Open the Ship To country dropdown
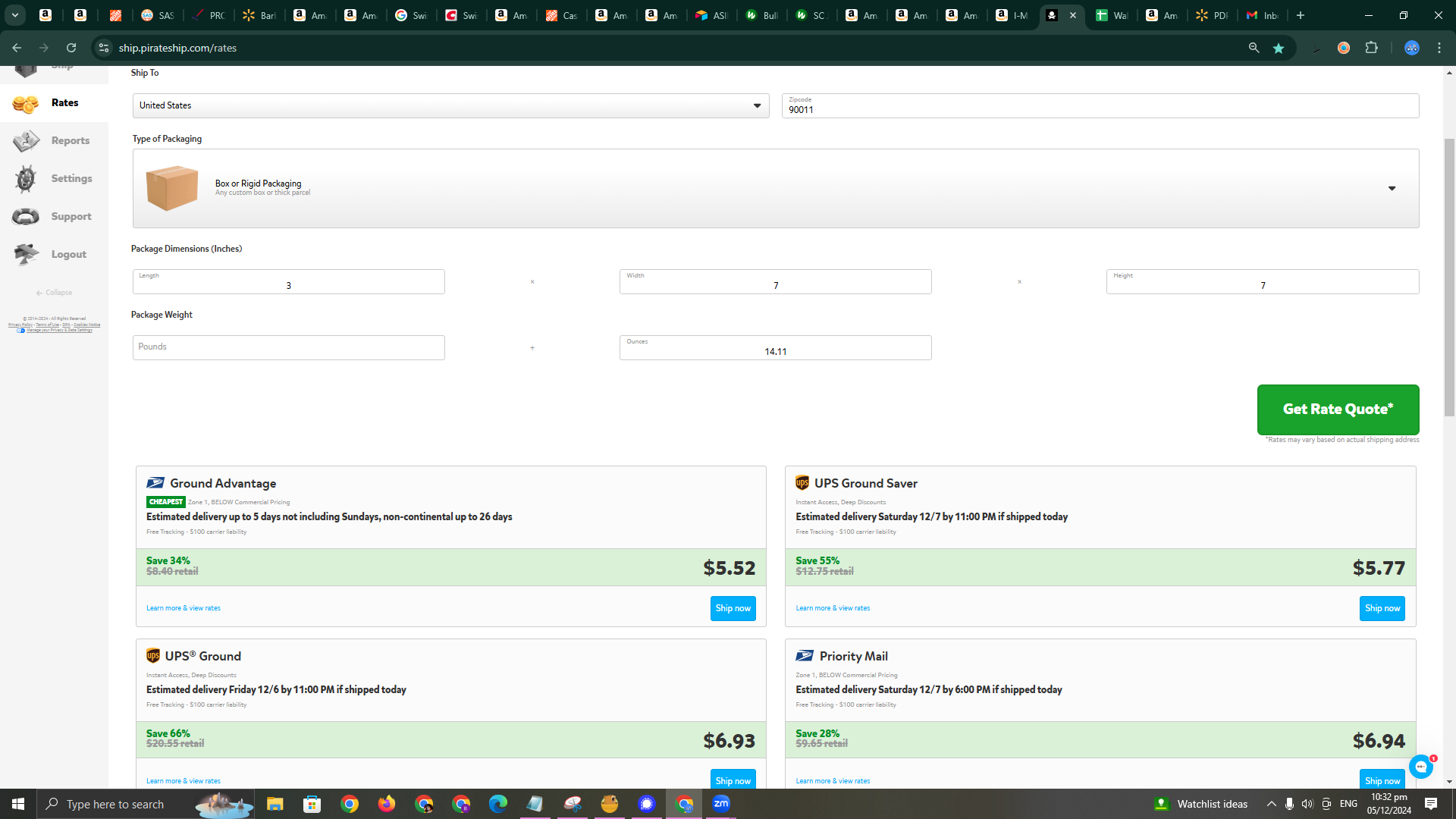This screenshot has width=1456, height=819. point(450,105)
